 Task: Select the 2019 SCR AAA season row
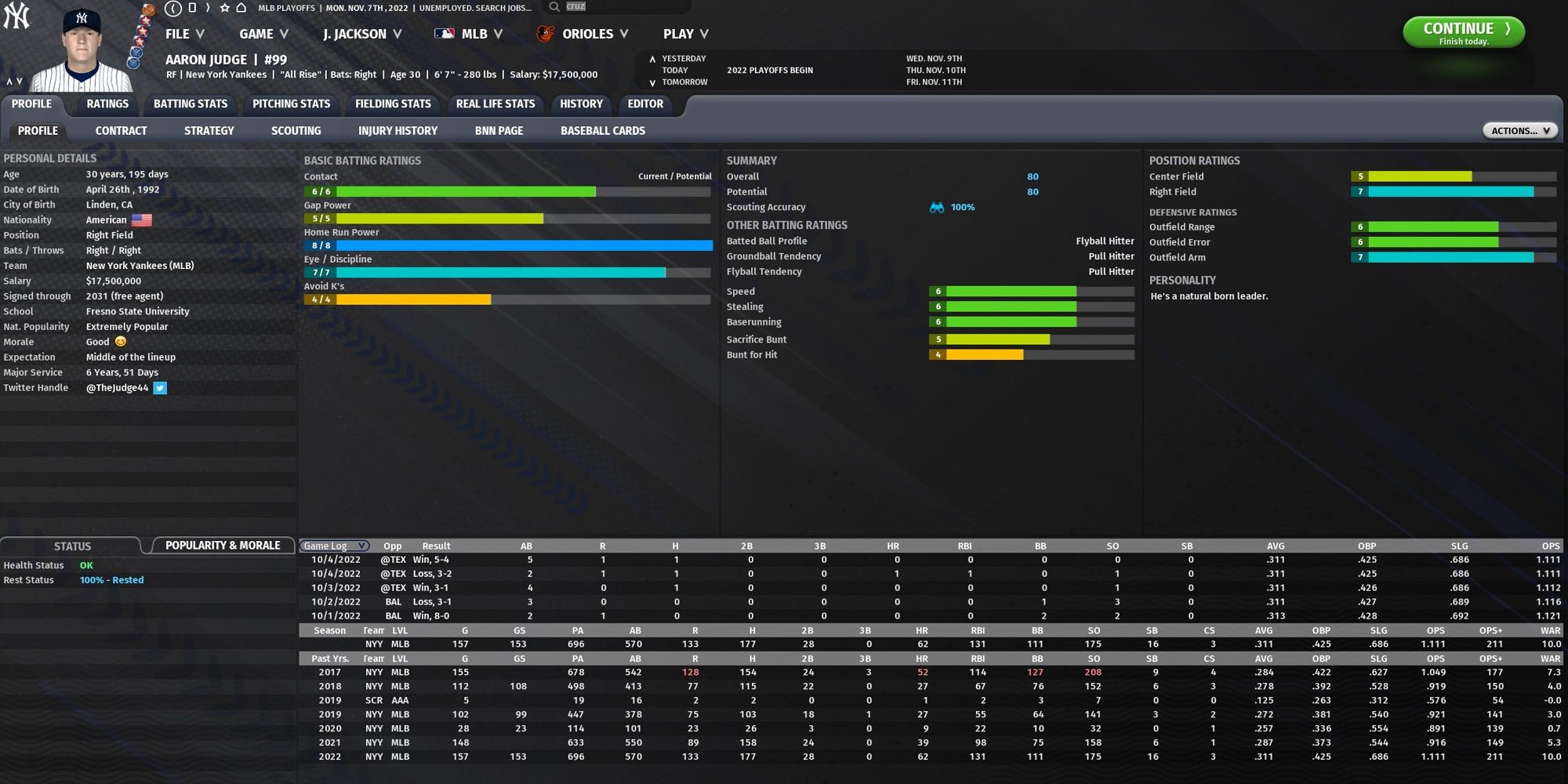point(931,701)
